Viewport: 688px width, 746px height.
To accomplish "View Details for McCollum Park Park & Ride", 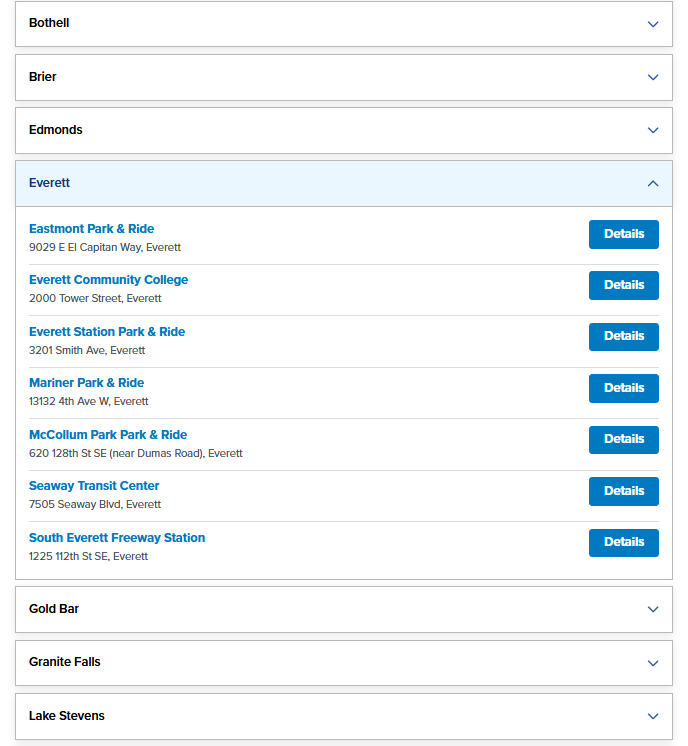I will [624, 440].
